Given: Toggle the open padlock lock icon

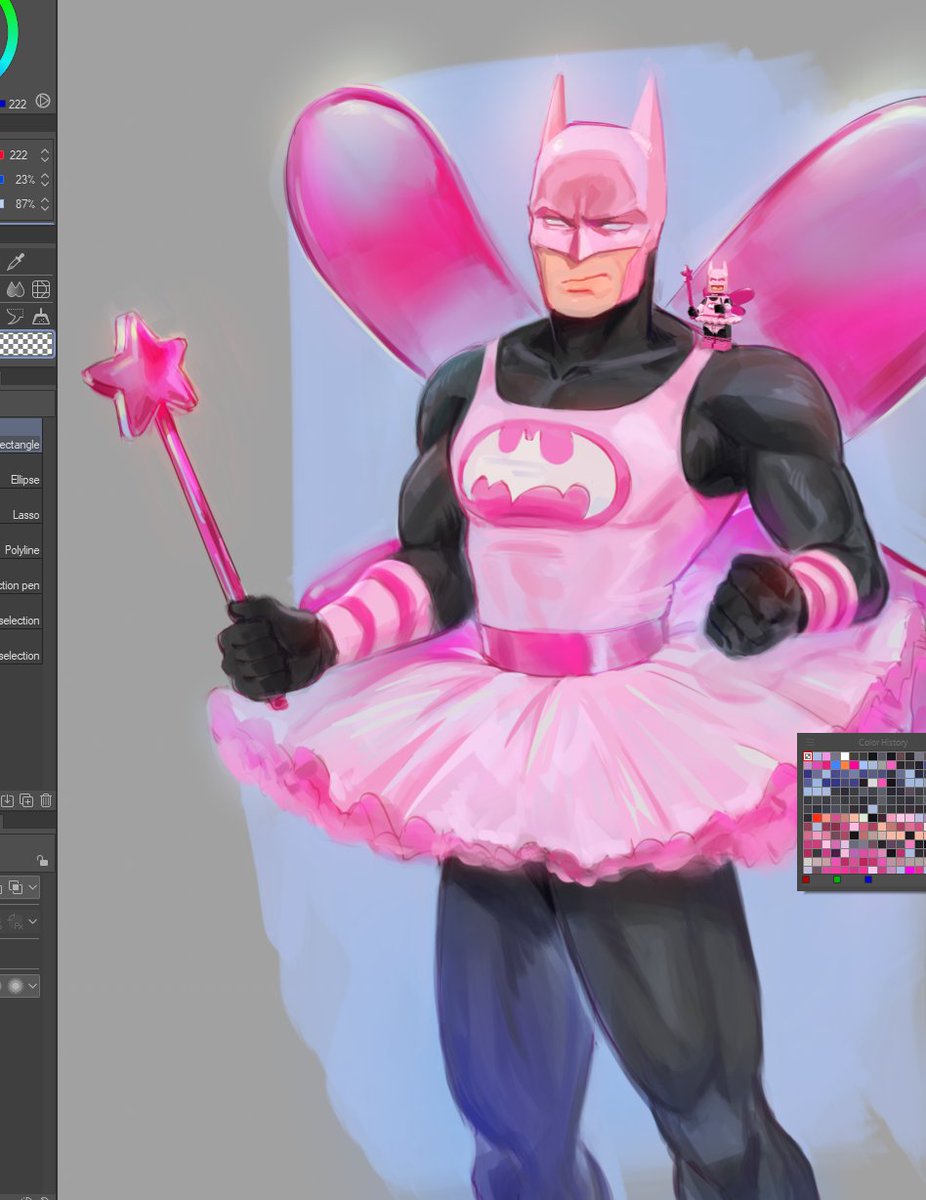Looking at the screenshot, I should pos(41,860).
